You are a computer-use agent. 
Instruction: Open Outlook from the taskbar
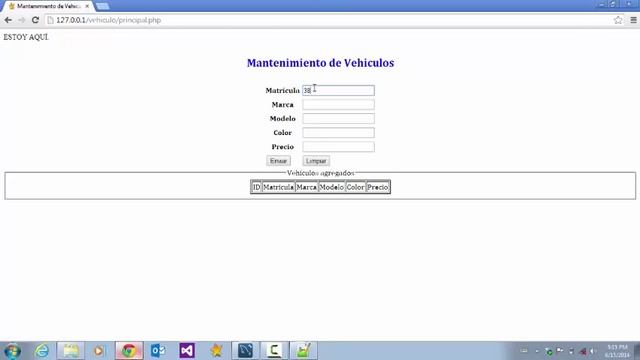[x=158, y=351]
